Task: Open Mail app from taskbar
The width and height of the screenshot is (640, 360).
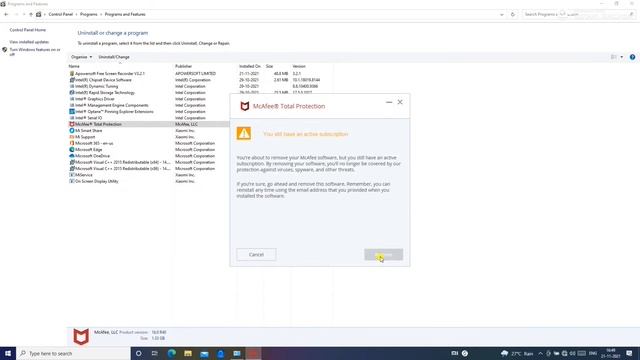Action: (x=204, y=353)
